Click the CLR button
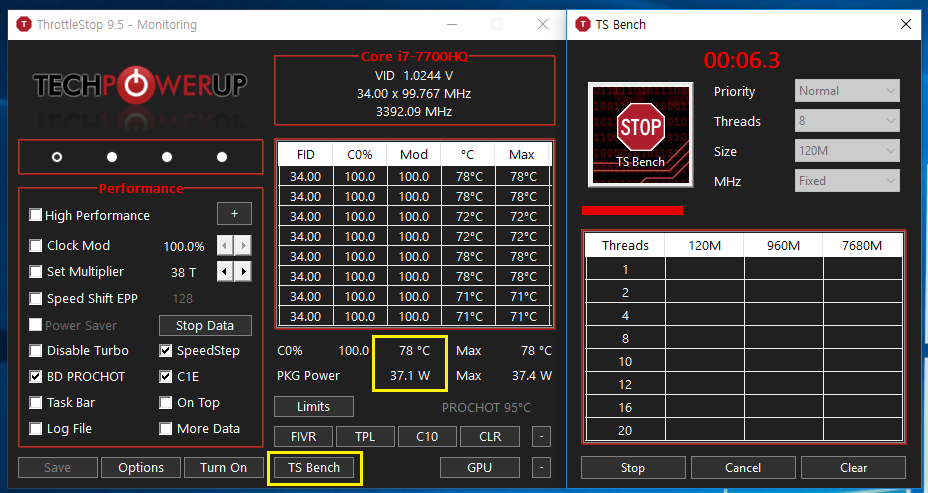 [x=490, y=437]
